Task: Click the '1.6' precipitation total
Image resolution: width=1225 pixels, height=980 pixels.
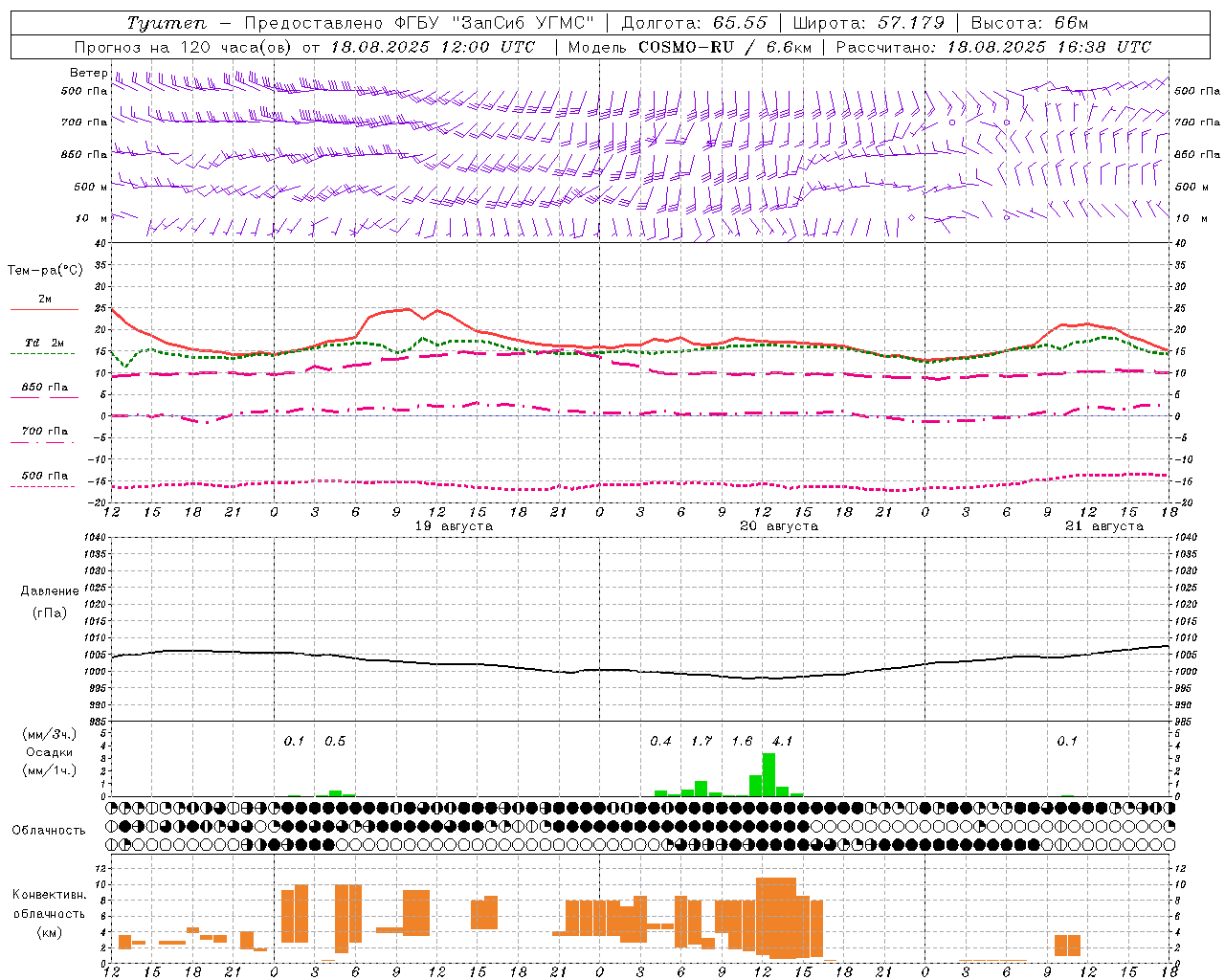Action: click(742, 742)
